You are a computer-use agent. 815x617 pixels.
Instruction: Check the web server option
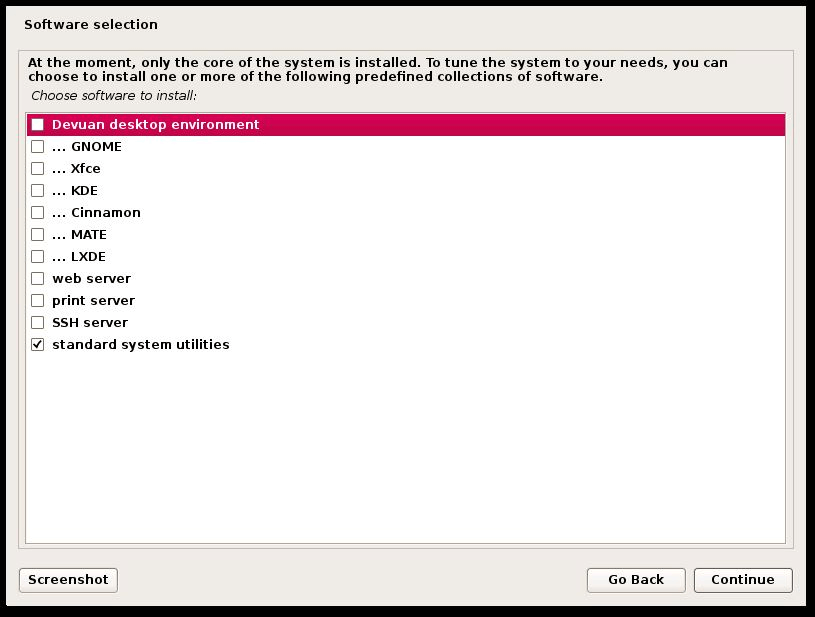coord(38,278)
